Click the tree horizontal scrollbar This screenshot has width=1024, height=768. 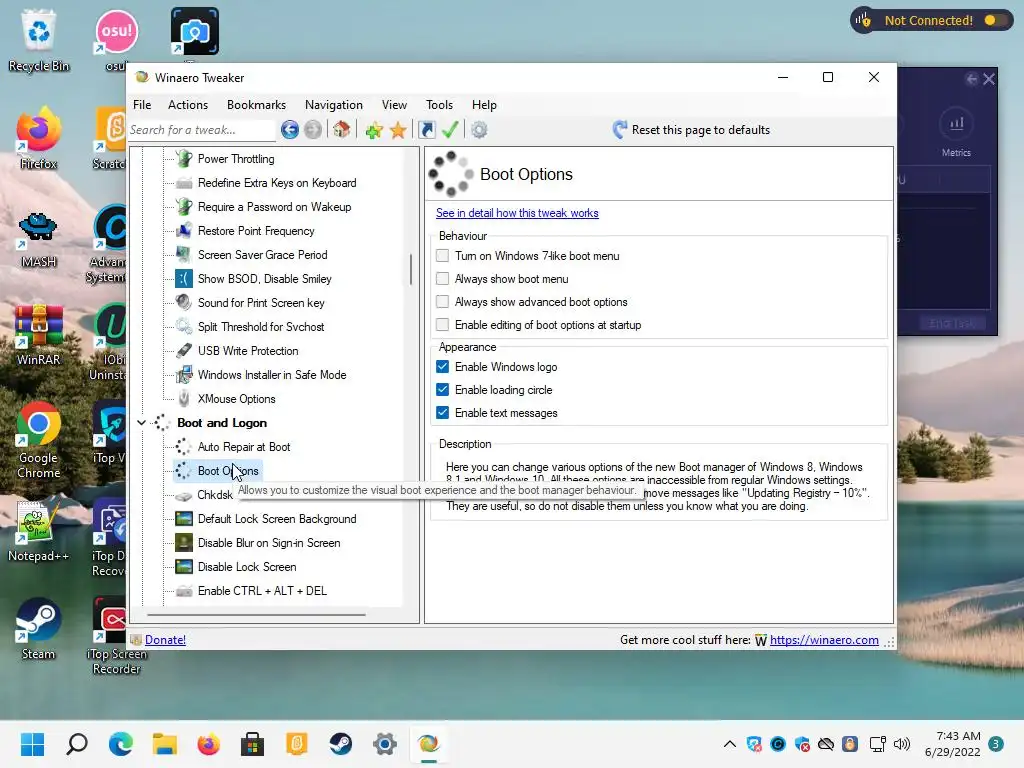click(x=256, y=615)
